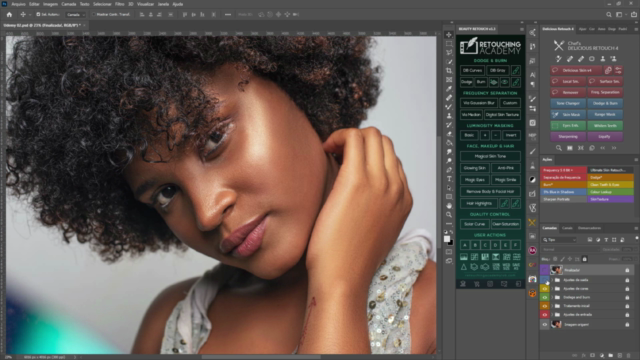Viewport: 640px width, 360px height.
Task: Click the DB Curves button
Action: (472, 70)
